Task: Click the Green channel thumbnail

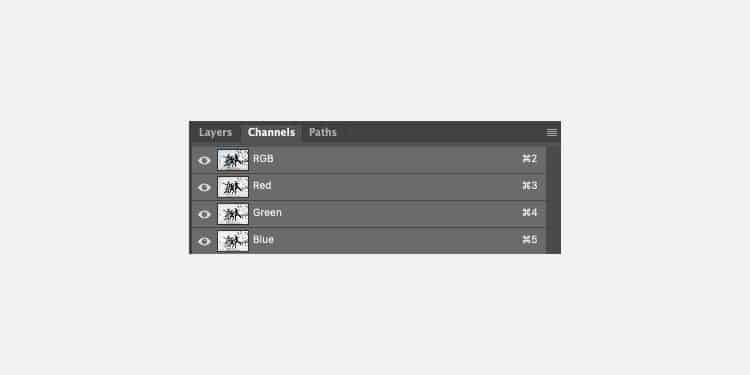Action: (233, 214)
